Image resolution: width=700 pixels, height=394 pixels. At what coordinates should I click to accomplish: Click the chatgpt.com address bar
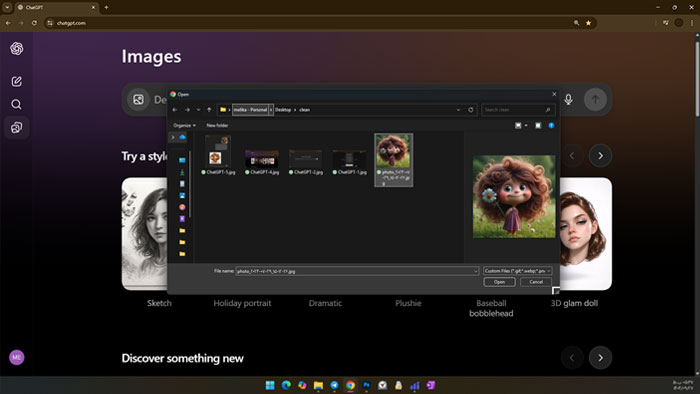click(x=312, y=23)
